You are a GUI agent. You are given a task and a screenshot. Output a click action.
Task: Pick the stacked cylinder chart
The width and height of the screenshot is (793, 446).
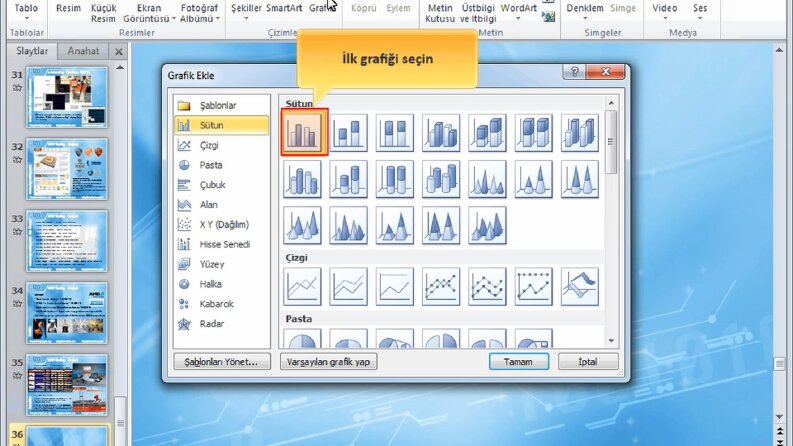pos(348,179)
